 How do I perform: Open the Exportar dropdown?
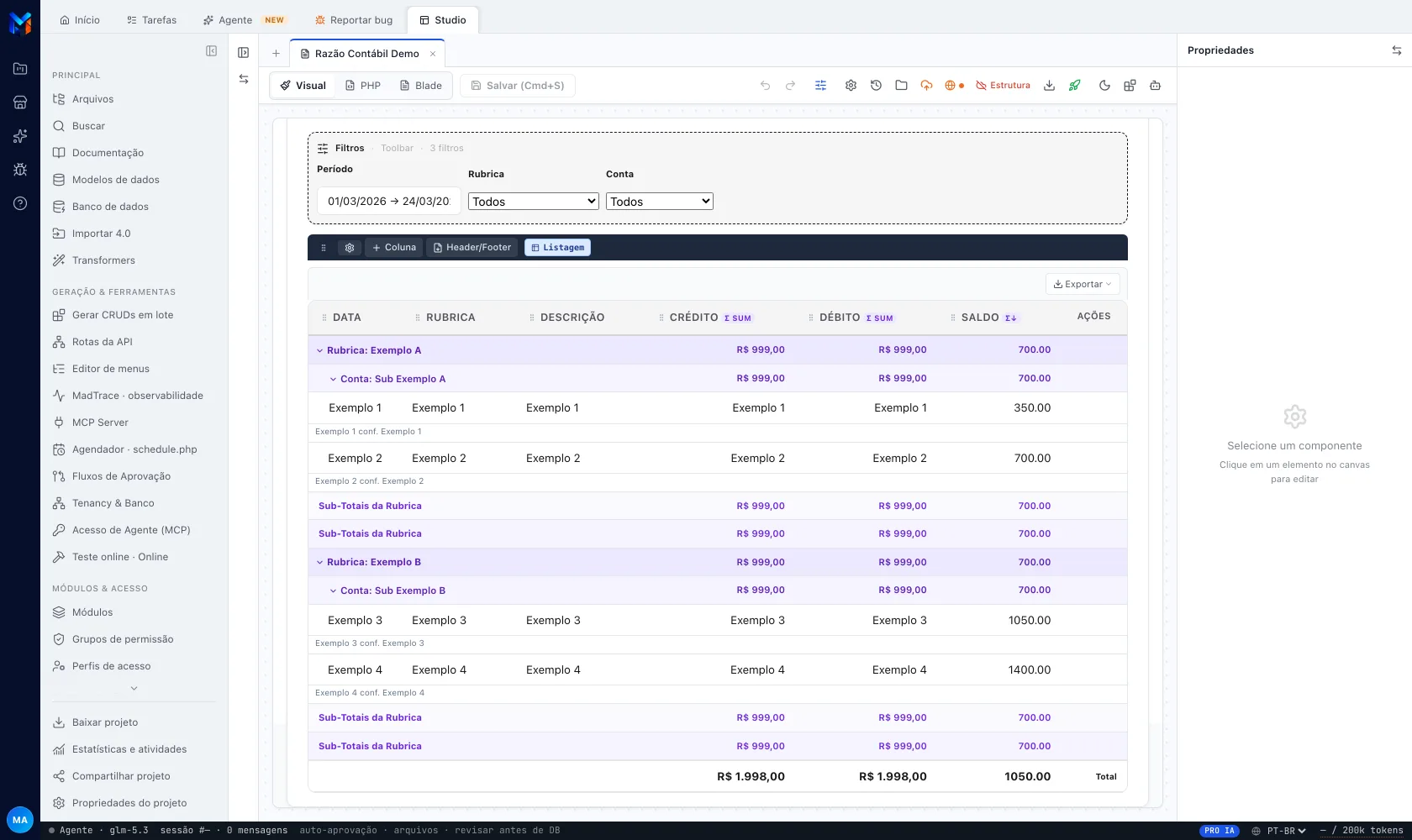(1083, 284)
